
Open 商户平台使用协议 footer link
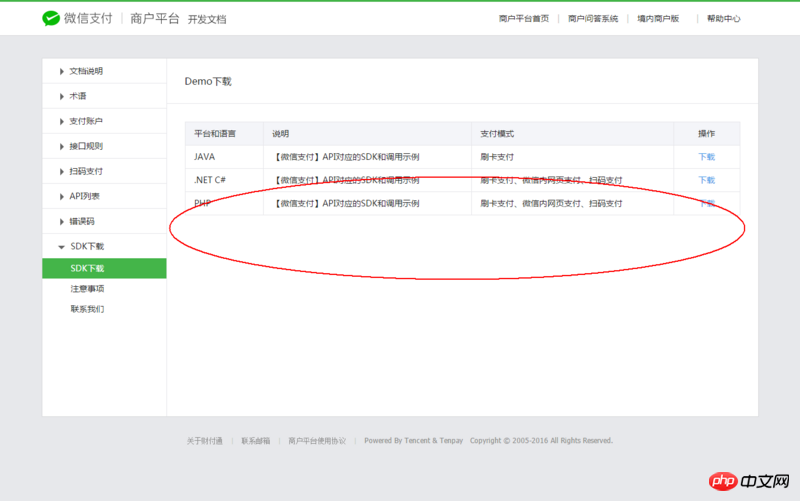(317, 440)
